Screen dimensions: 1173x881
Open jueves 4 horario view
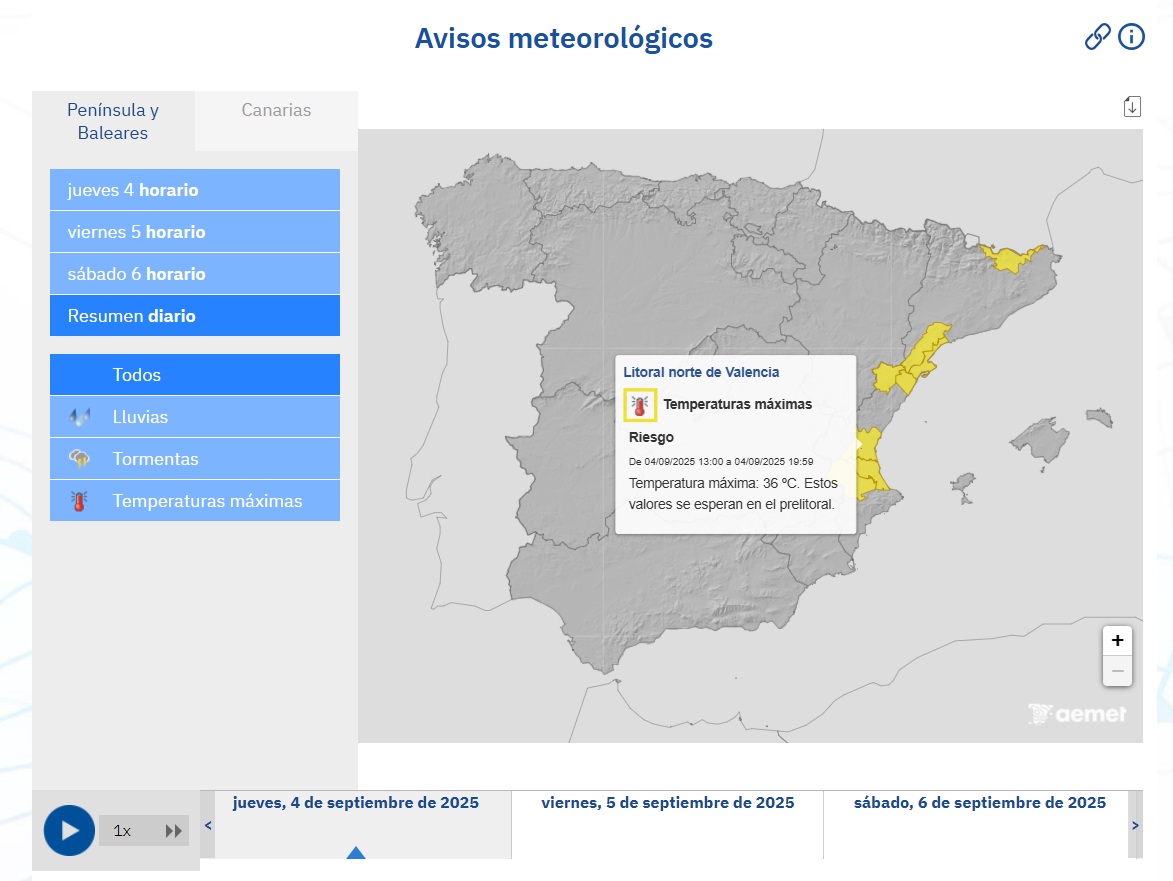[195, 190]
